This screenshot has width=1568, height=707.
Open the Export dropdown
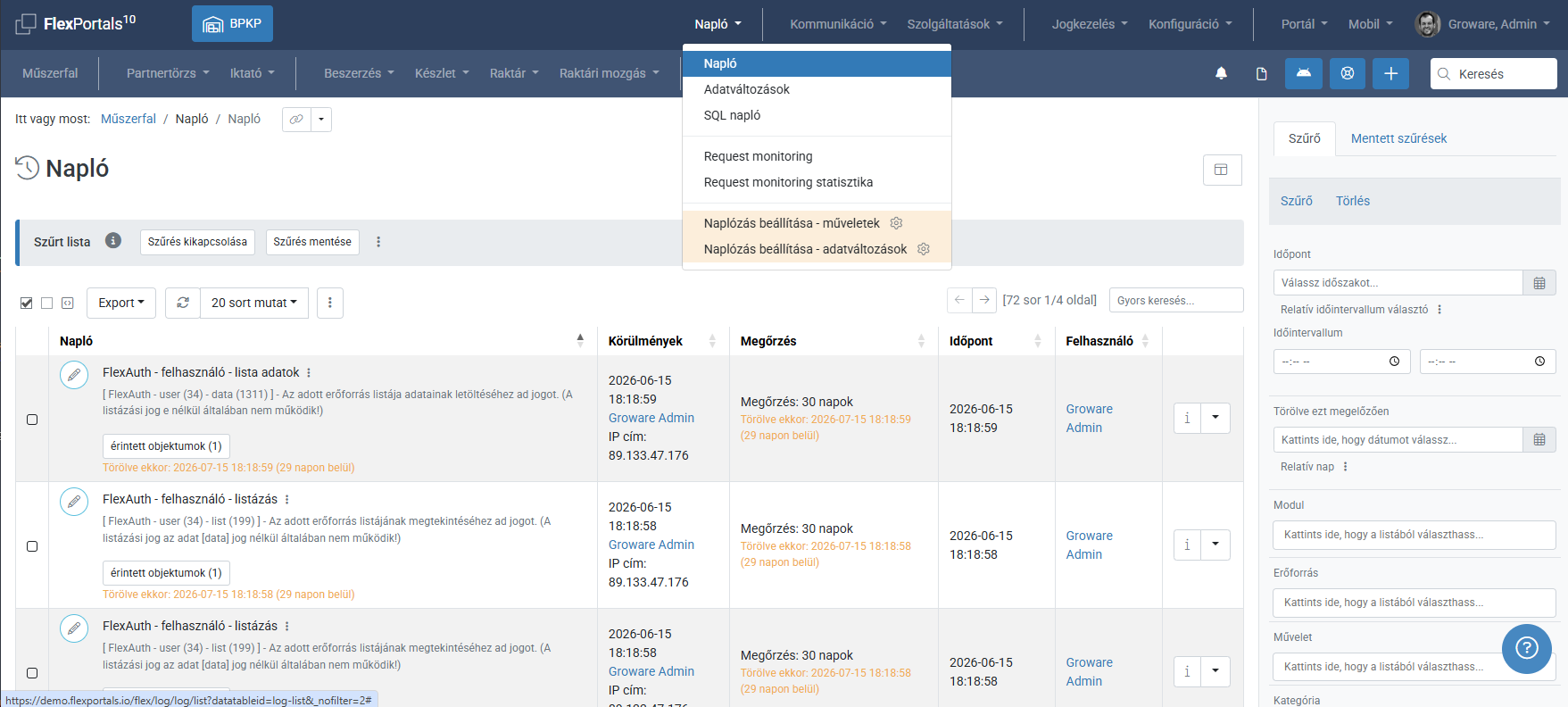click(x=121, y=303)
